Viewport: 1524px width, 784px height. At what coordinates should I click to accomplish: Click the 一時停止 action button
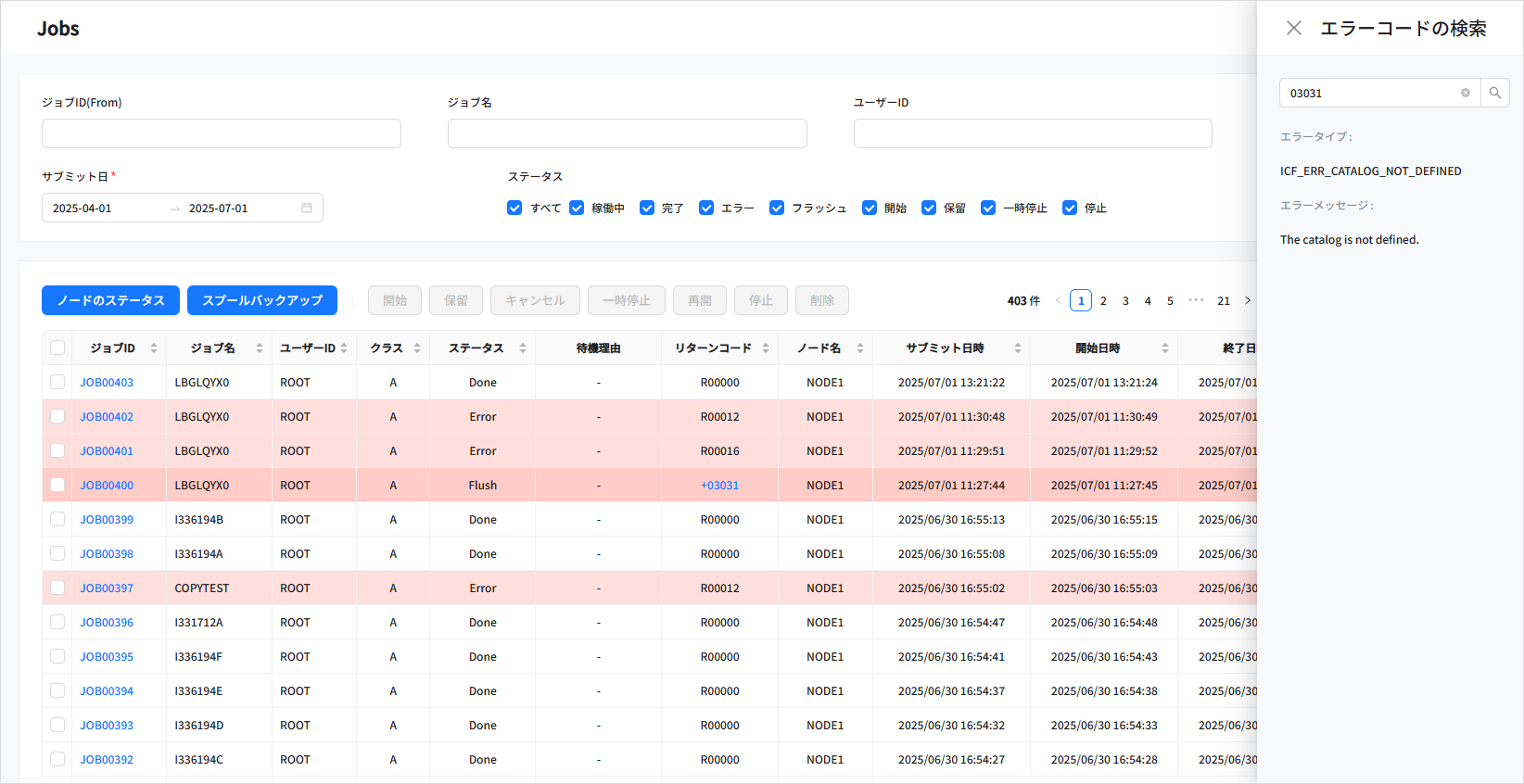[x=627, y=300]
